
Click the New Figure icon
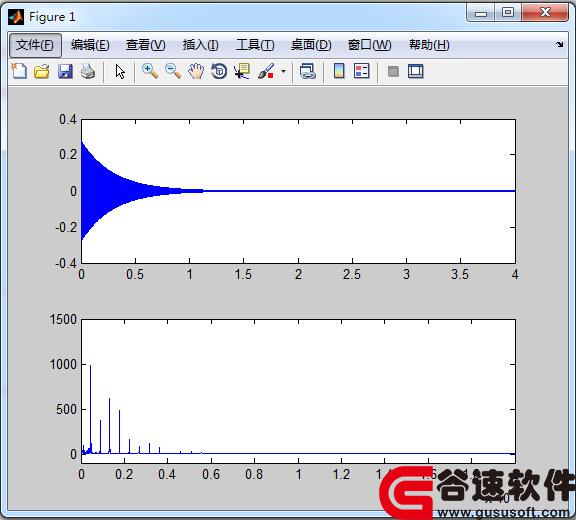point(19,71)
